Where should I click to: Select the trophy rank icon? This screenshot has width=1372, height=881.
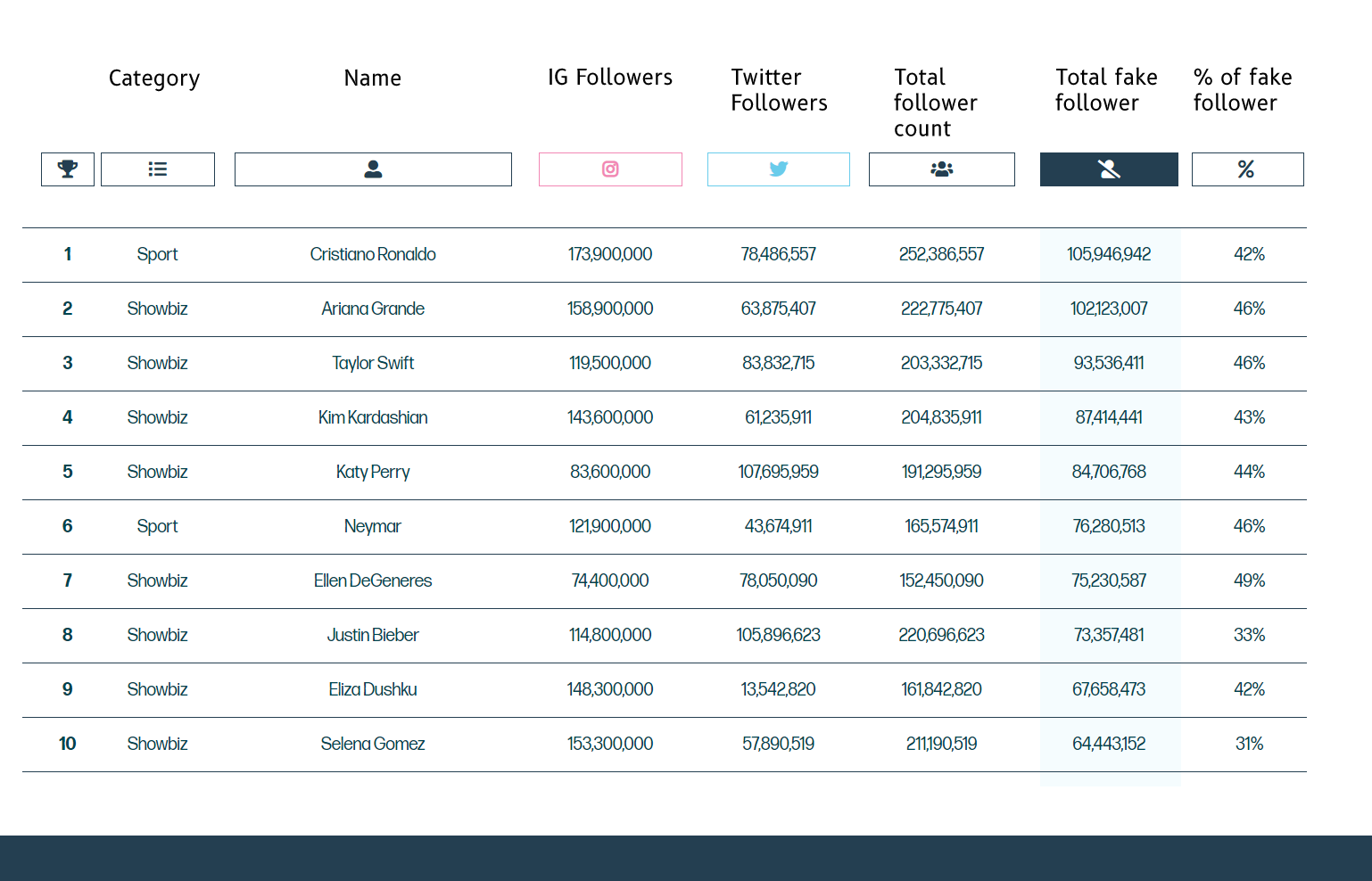tap(67, 169)
